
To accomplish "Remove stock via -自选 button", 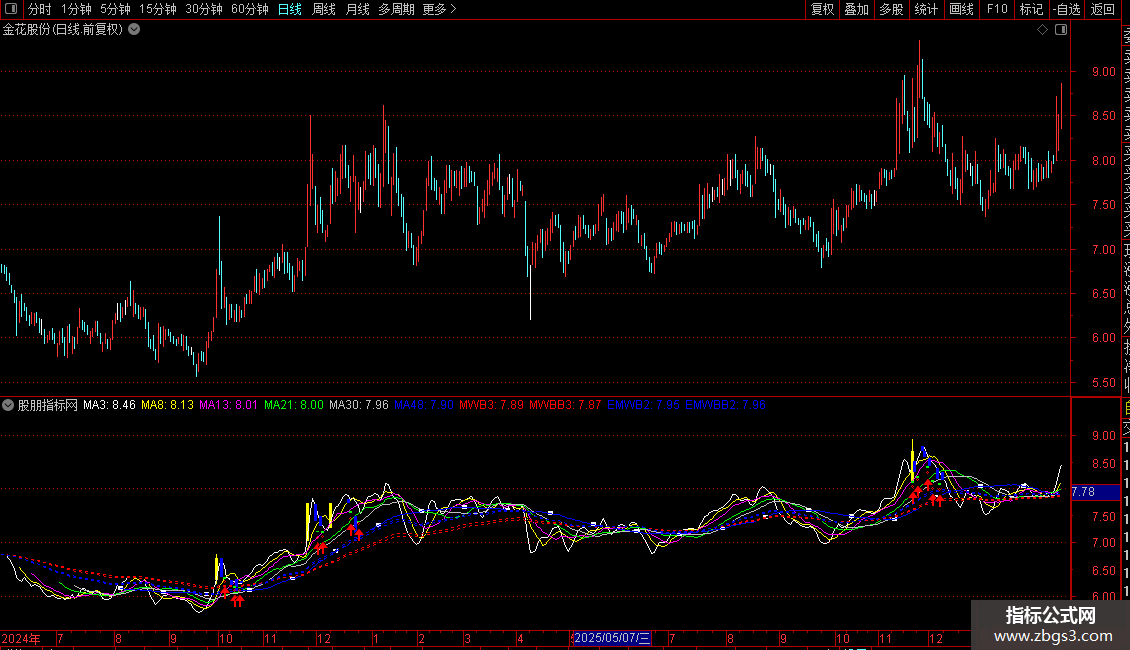I will tap(1067, 9).
